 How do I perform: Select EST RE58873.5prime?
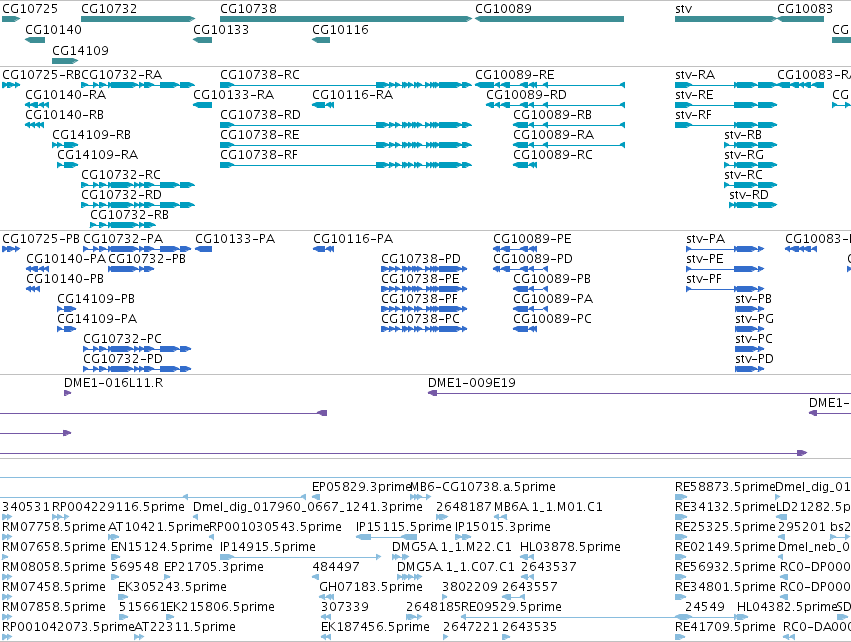(x=681, y=497)
